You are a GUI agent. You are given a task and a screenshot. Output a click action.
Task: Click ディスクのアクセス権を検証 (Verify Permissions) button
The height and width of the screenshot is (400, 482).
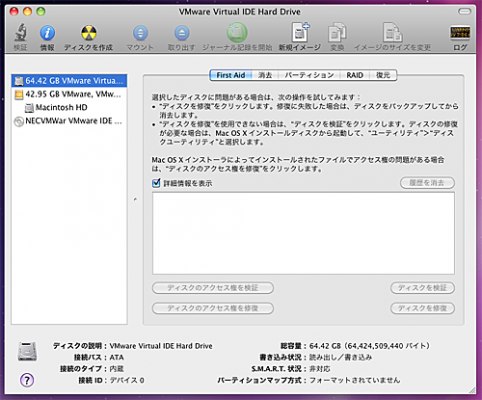[213, 288]
